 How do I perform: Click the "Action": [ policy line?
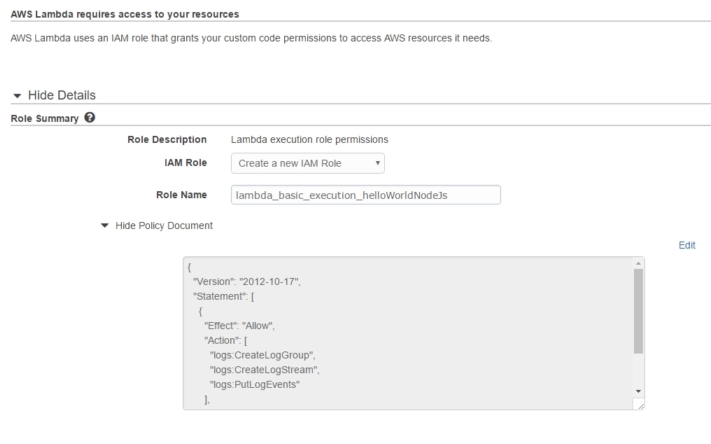pos(225,341)
